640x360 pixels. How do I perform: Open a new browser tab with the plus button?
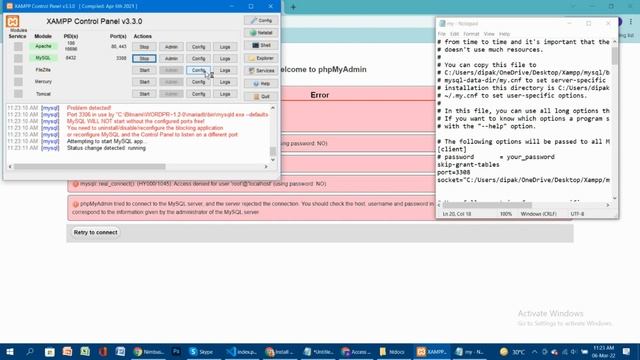[293, 7]
